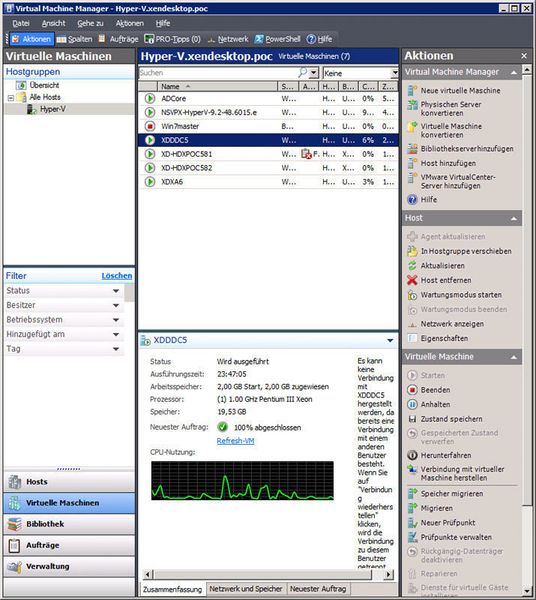
Task: Collapse the Virtuelle Maschine actions section
Action: coord(514,357)
